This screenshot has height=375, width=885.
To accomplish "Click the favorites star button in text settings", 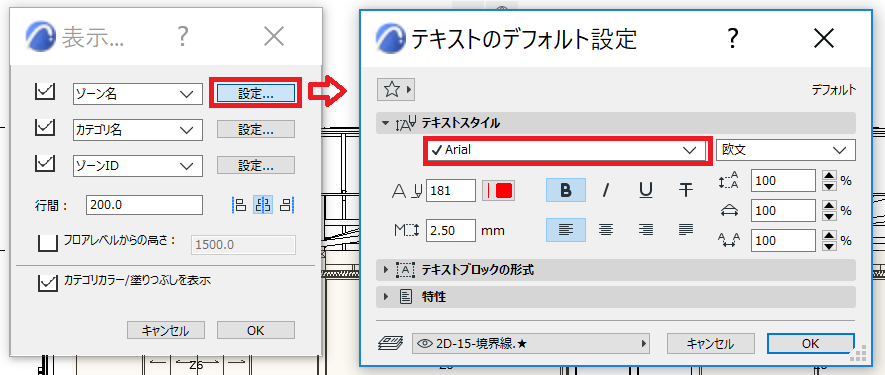I will (396, 89).
